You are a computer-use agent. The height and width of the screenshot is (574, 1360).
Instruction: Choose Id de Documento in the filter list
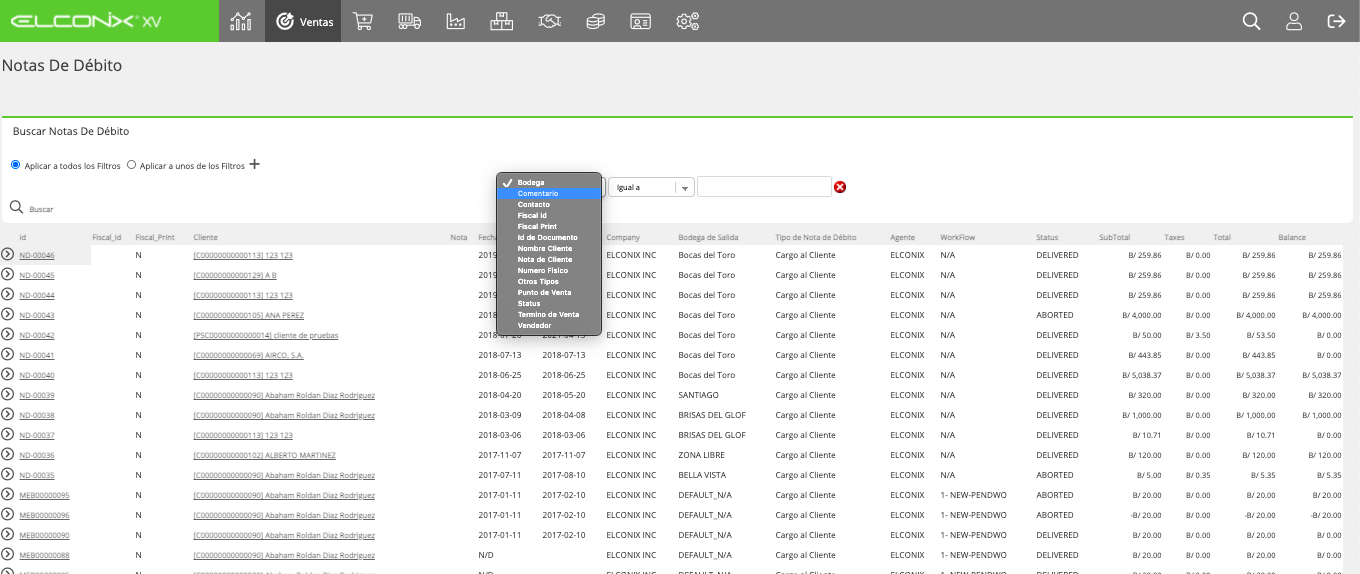tap(549, 238)
